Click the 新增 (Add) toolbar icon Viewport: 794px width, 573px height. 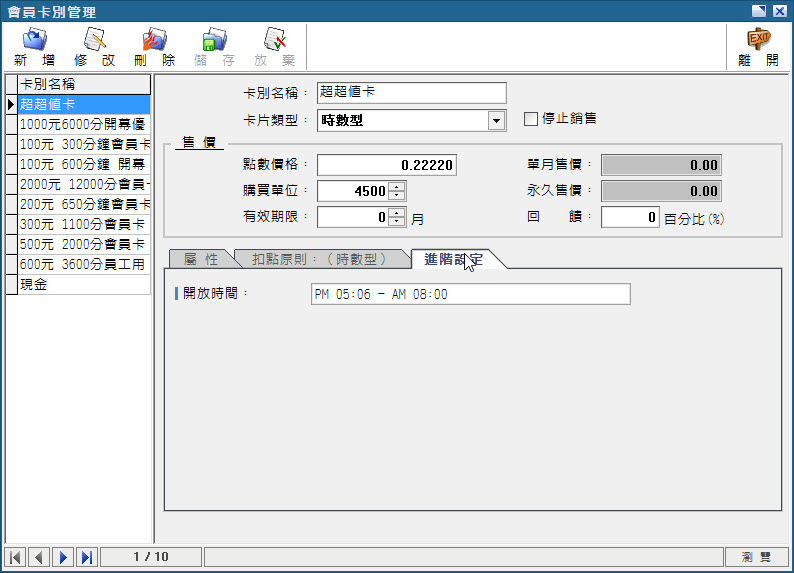[35, 46]
